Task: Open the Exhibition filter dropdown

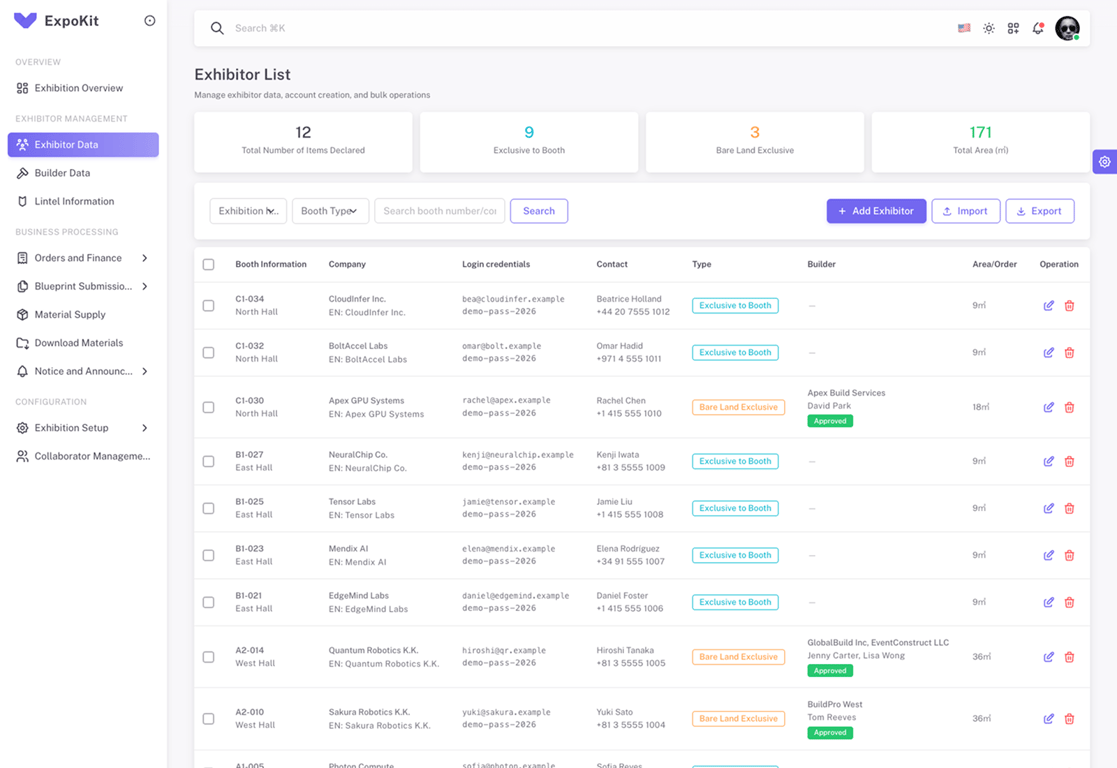Action: click(248, 211)
